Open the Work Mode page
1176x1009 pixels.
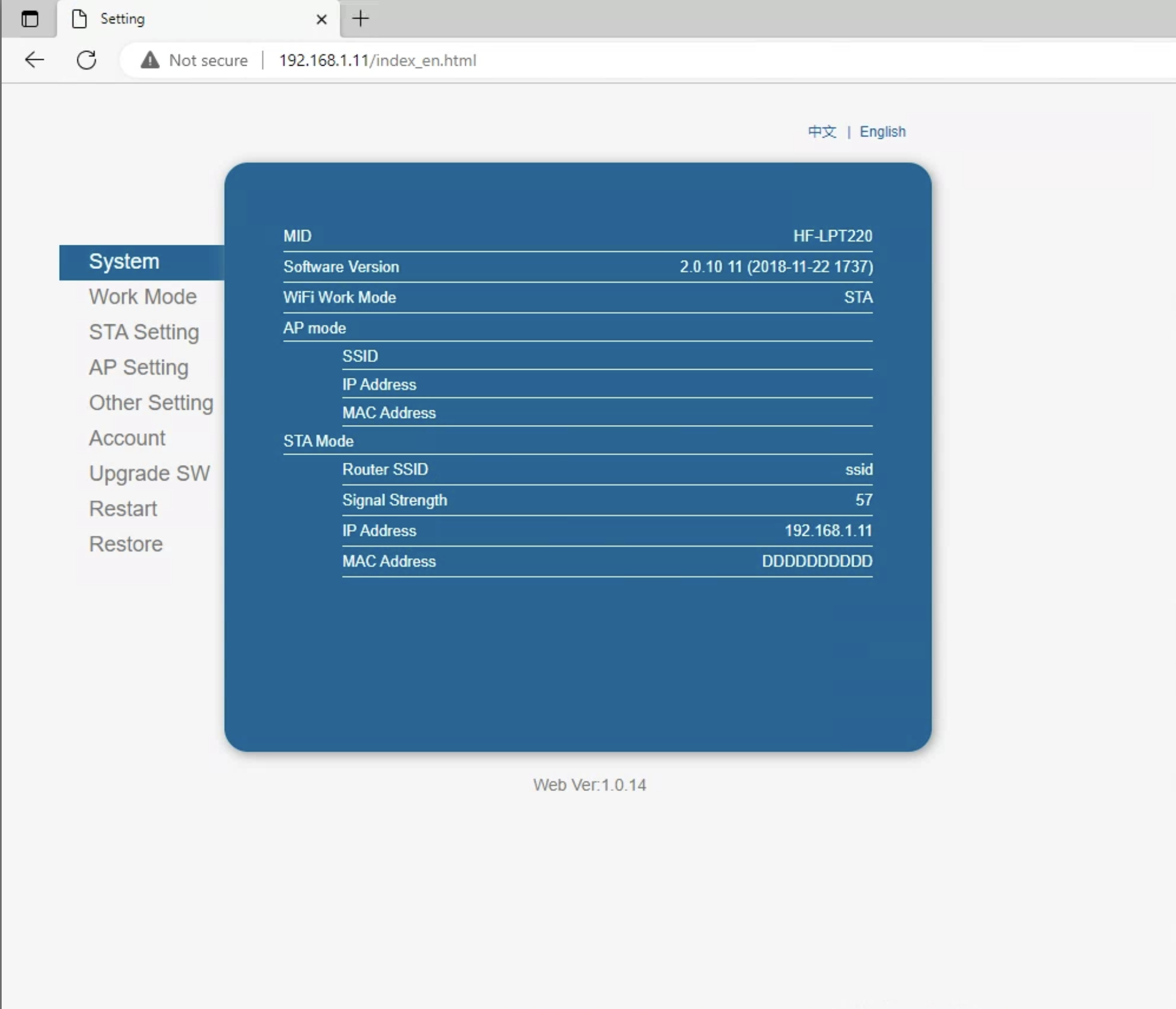142,297
